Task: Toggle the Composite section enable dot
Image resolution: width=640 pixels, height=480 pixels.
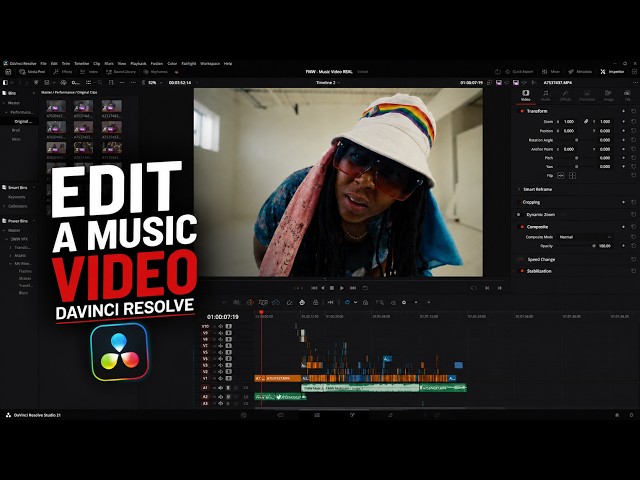Action: point(522,227)
